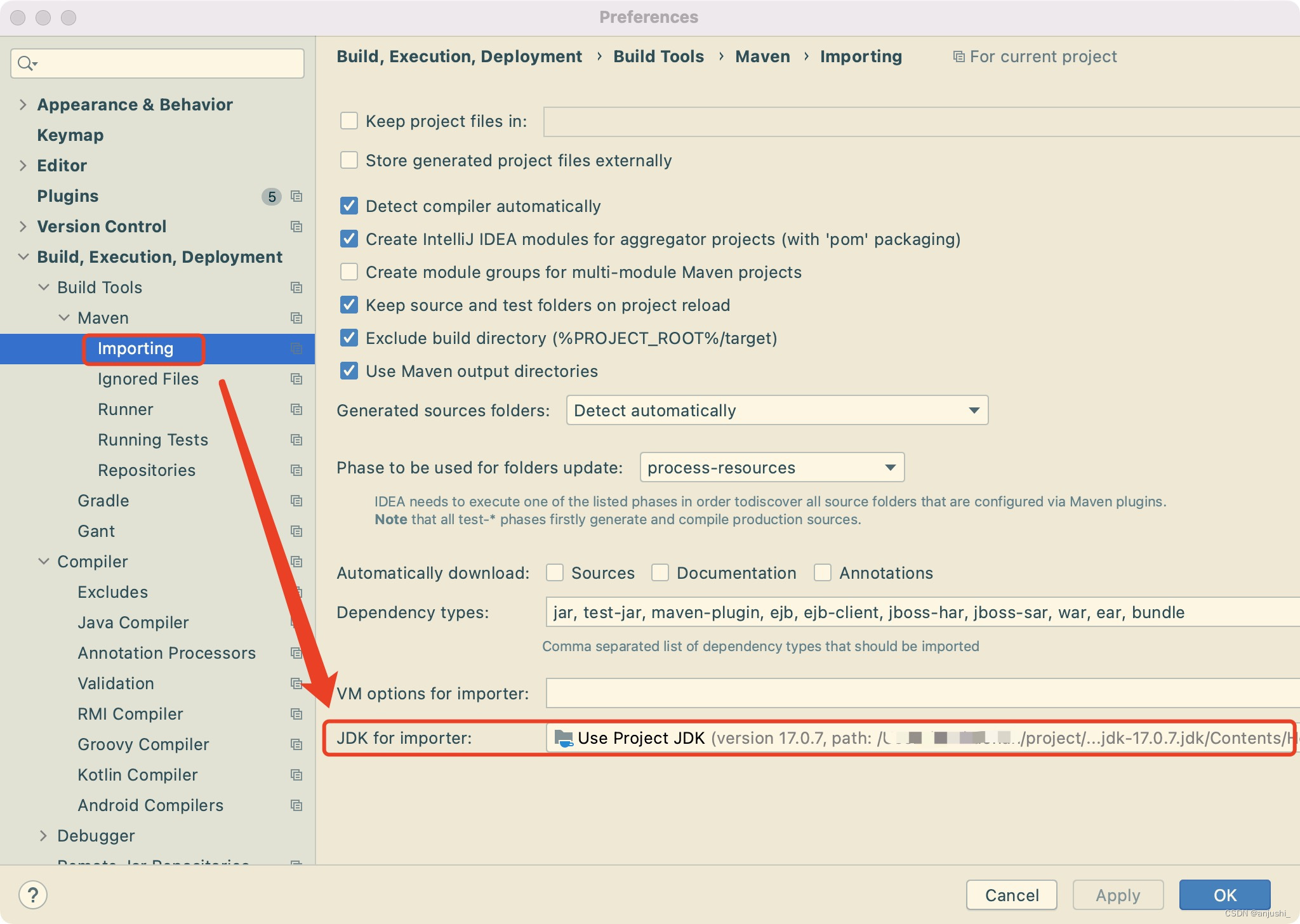This screenshot has width=1300, height=924.
Task: Expand the Version Control section
Action: pos(23,227)
